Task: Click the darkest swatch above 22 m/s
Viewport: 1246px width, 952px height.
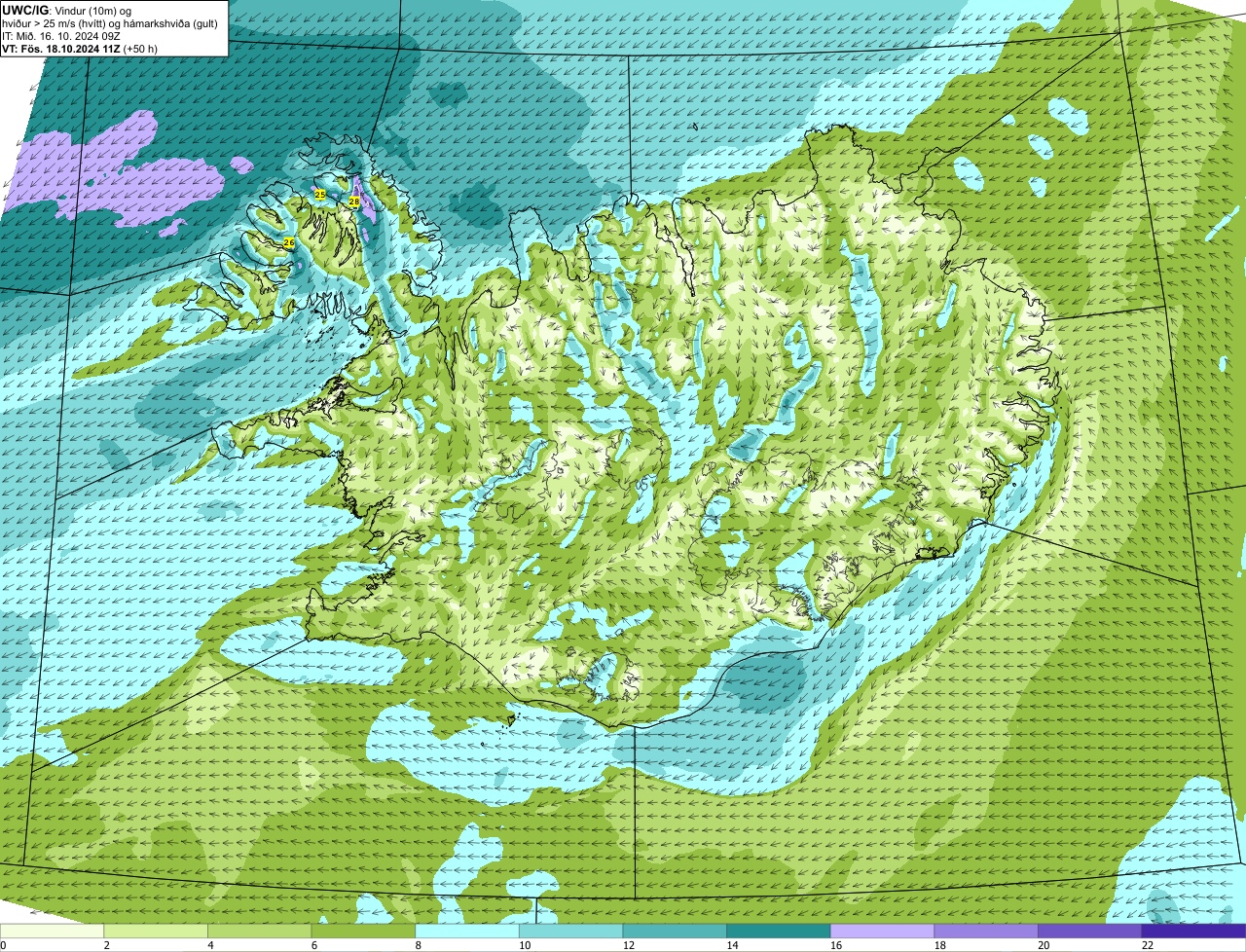Action: pos(1193,931)
